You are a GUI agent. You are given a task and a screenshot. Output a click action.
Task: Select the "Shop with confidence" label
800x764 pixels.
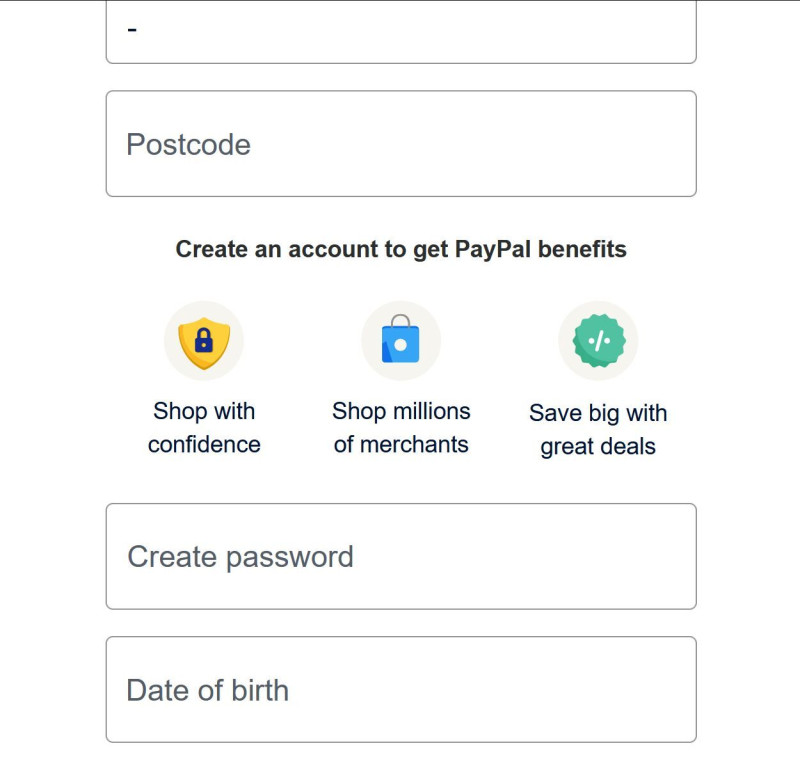[x=204, y=428]
